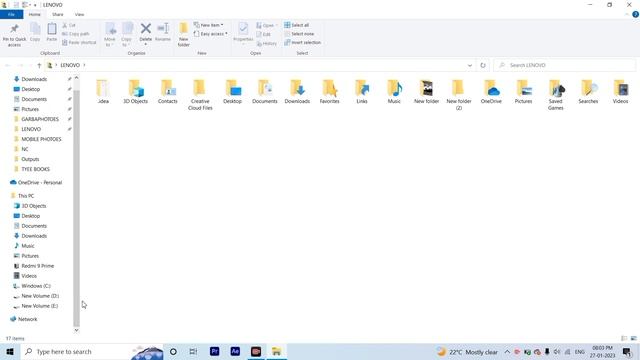
Task: Switch to the Share ribbon tab
Action: pyautogui.click(x=58, y=15)
